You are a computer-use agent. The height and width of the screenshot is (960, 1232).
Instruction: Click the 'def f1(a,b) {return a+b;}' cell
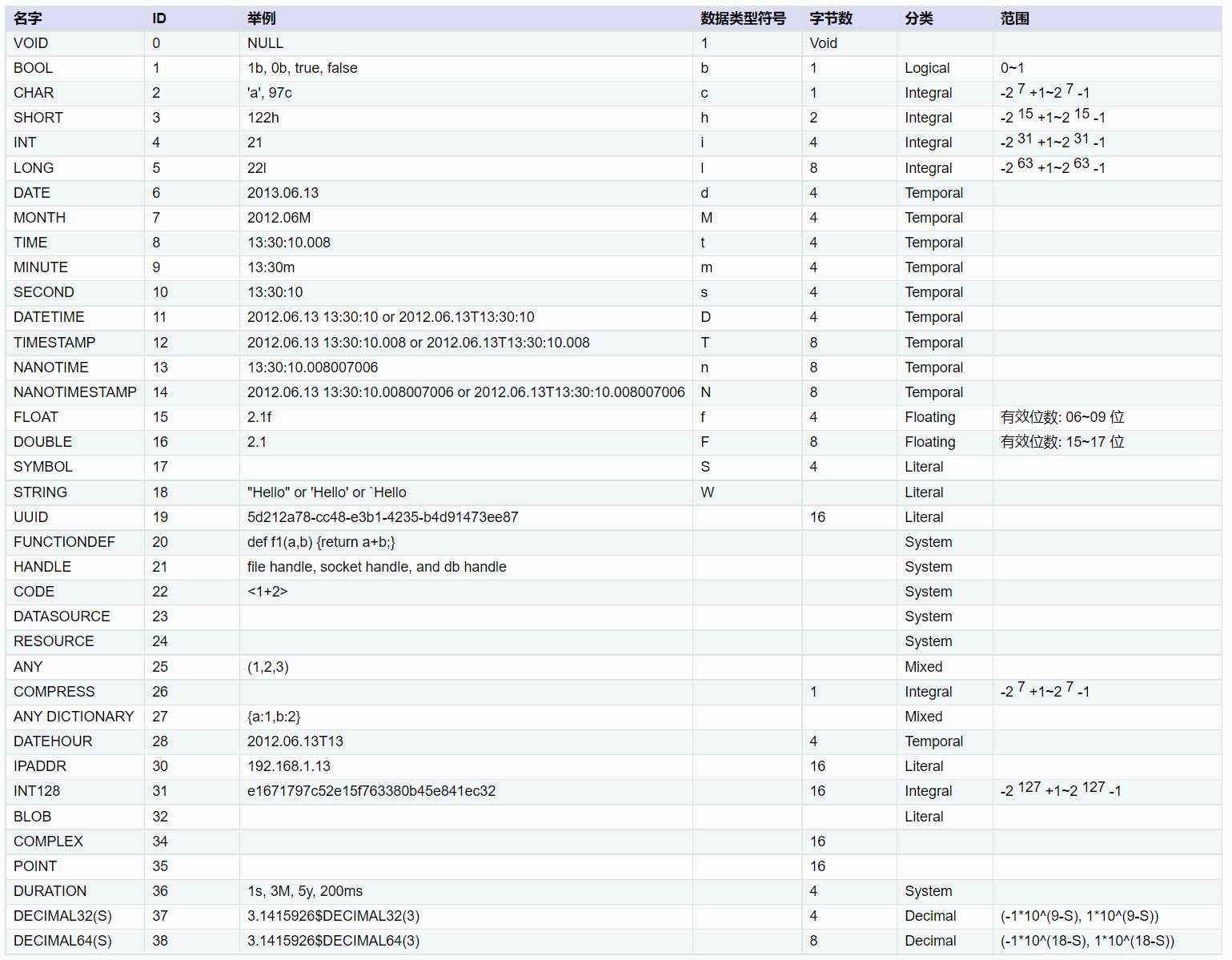(321, 542)
